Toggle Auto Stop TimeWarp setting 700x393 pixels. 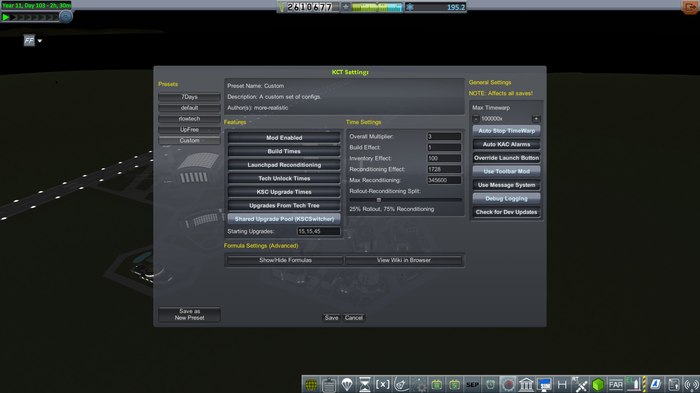tap(506, 131)
